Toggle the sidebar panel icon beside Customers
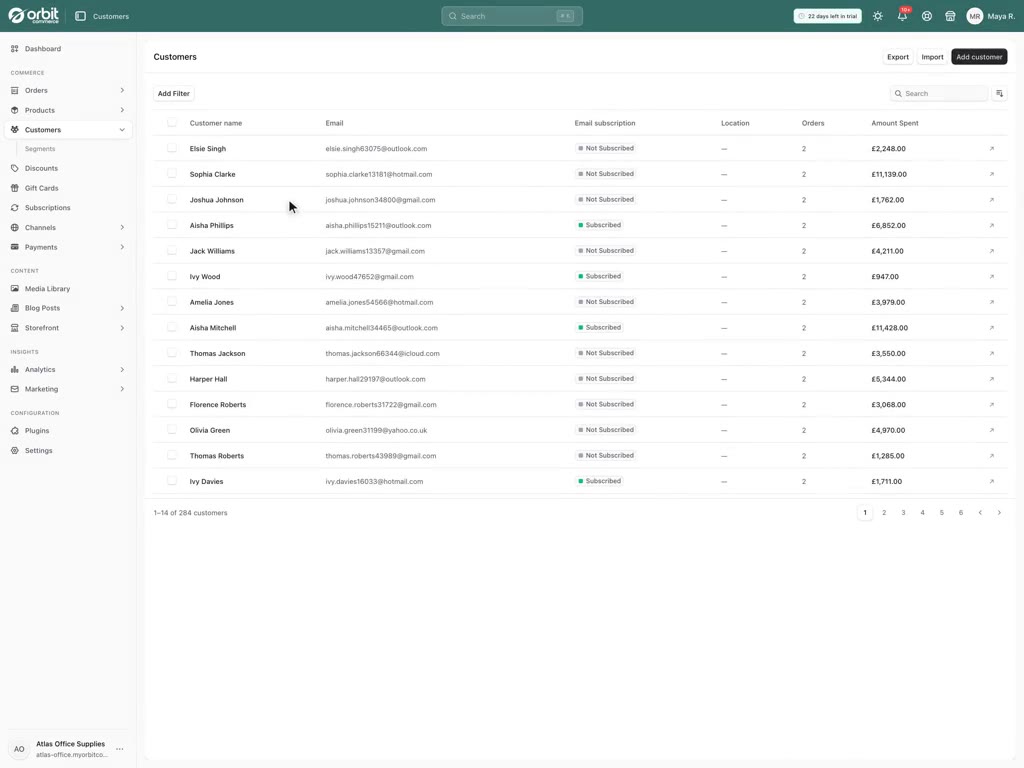 [x=80, y=16]
